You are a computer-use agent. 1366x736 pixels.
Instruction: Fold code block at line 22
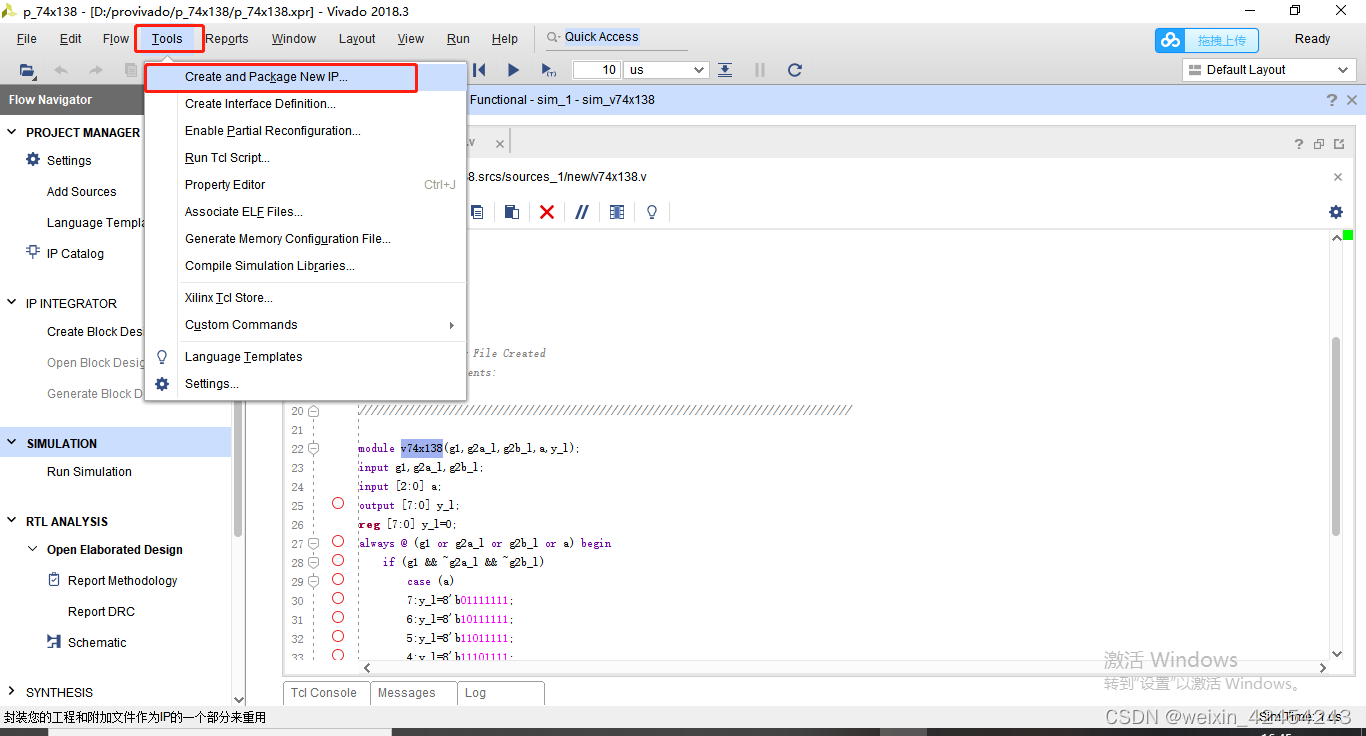coord(313,449)
